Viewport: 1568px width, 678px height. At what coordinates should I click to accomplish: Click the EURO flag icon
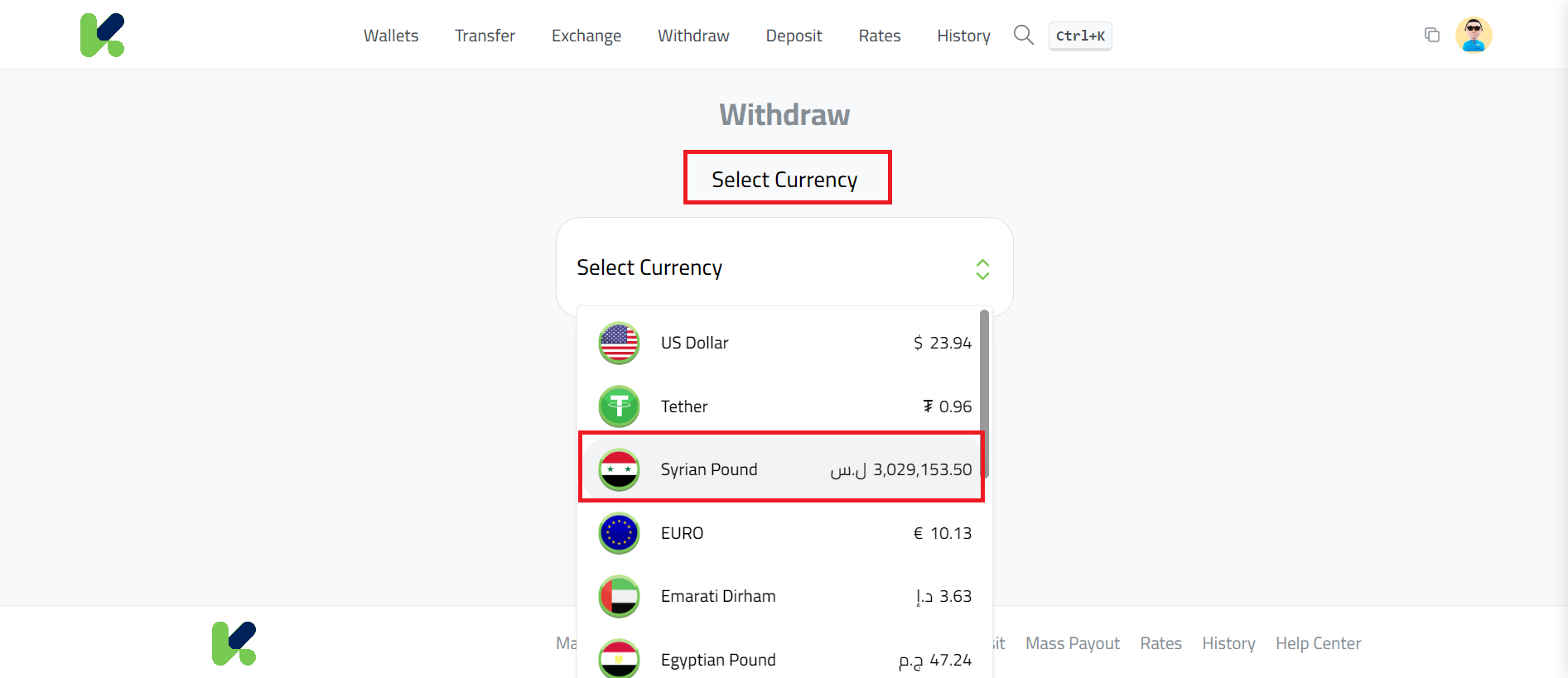[x=618, y=533]
